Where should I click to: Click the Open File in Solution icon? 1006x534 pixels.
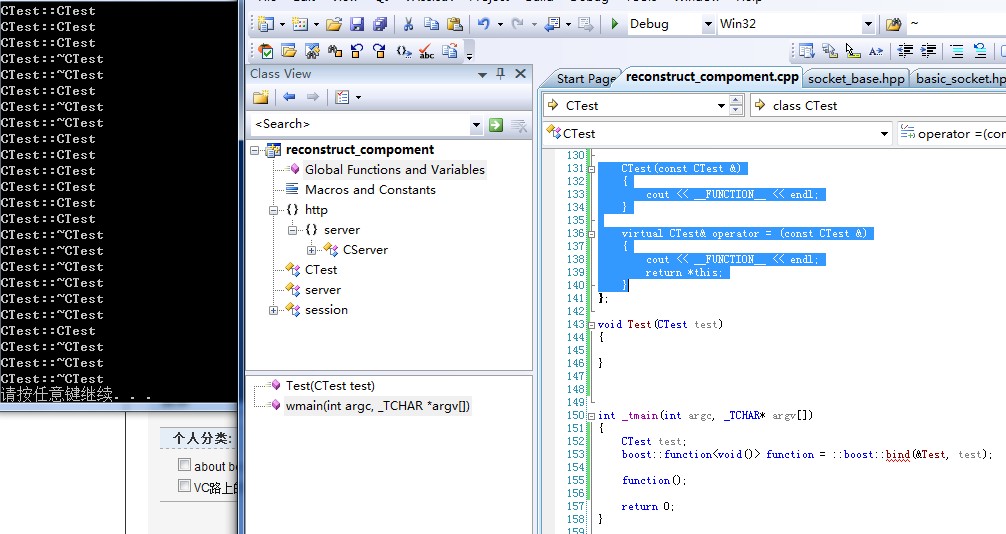289,51
